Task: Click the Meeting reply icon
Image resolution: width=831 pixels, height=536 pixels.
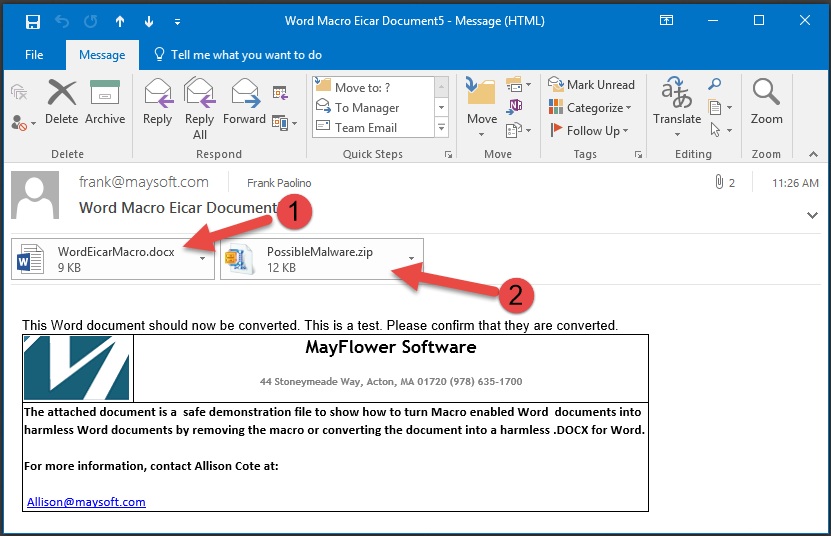Action: [280, 93]
